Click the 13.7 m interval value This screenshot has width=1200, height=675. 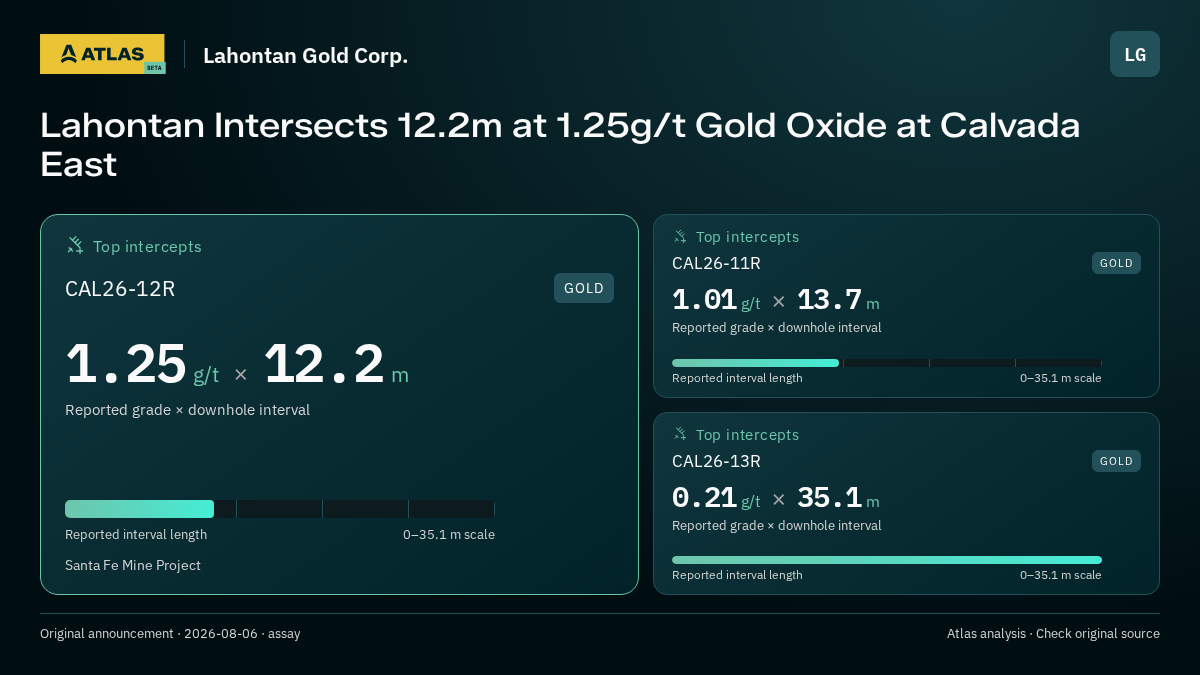pos(838,300)
